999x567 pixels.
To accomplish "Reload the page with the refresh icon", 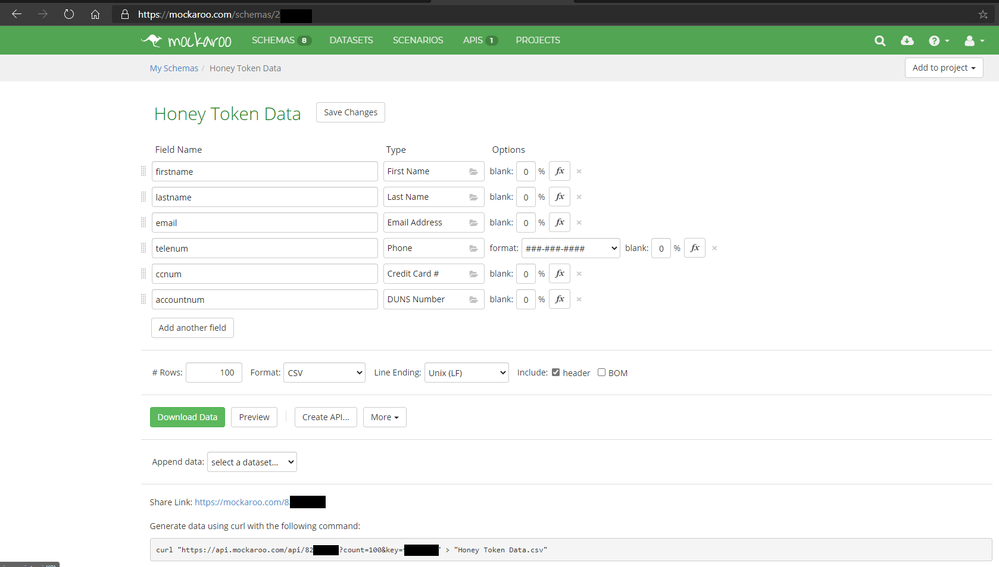I will point(69,14).
